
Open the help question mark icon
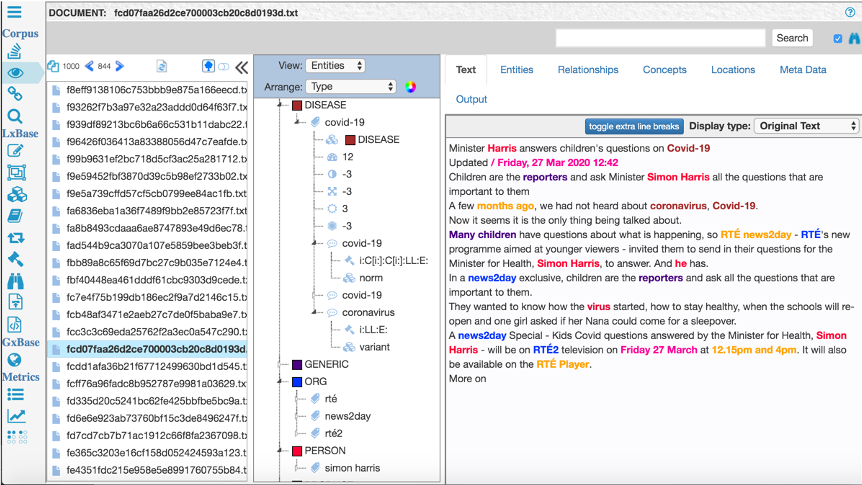click(x=850, y=12)
